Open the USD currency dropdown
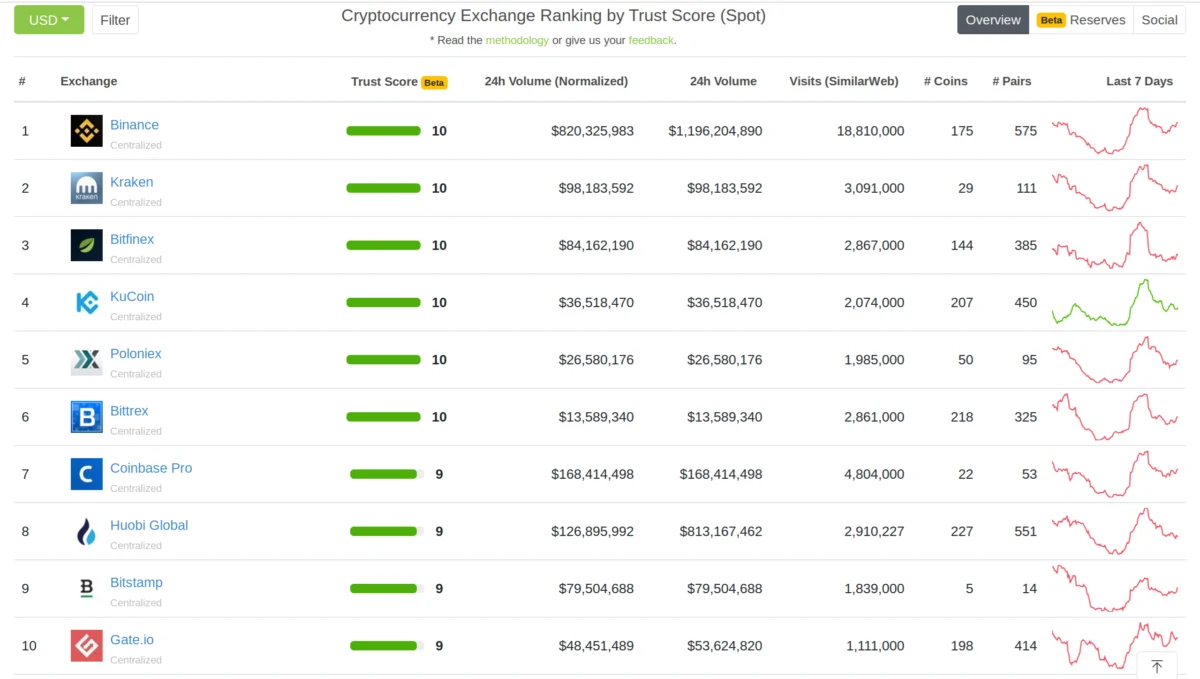 click(x=48, y=20)
